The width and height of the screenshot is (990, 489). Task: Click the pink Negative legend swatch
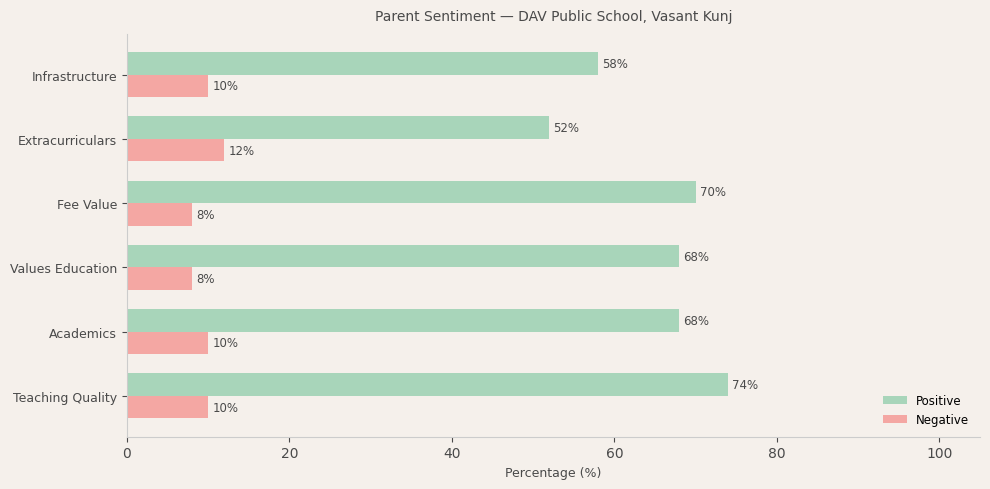click(x=894, y=420)
